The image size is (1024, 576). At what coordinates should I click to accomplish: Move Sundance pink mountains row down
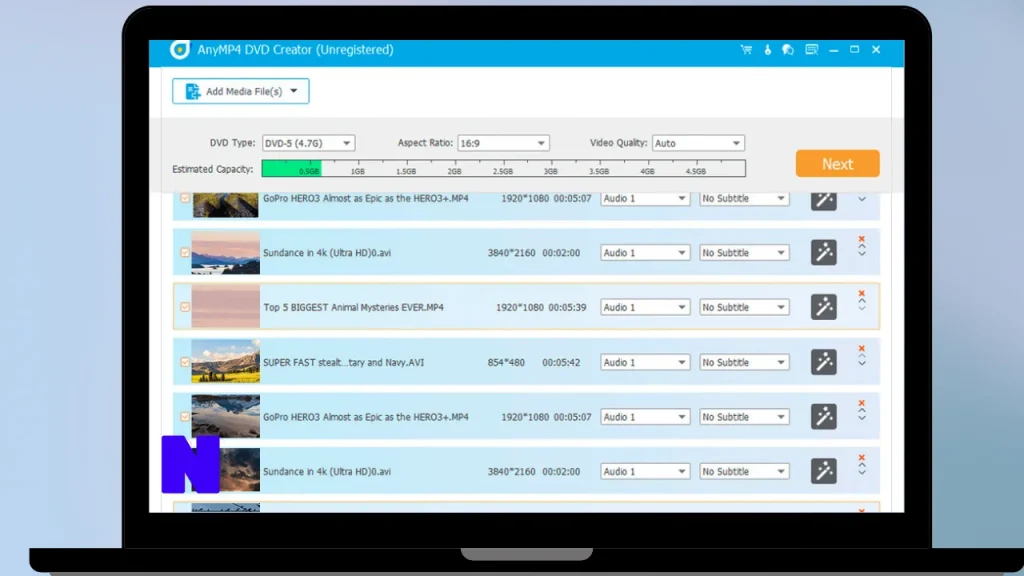[862, 253]
